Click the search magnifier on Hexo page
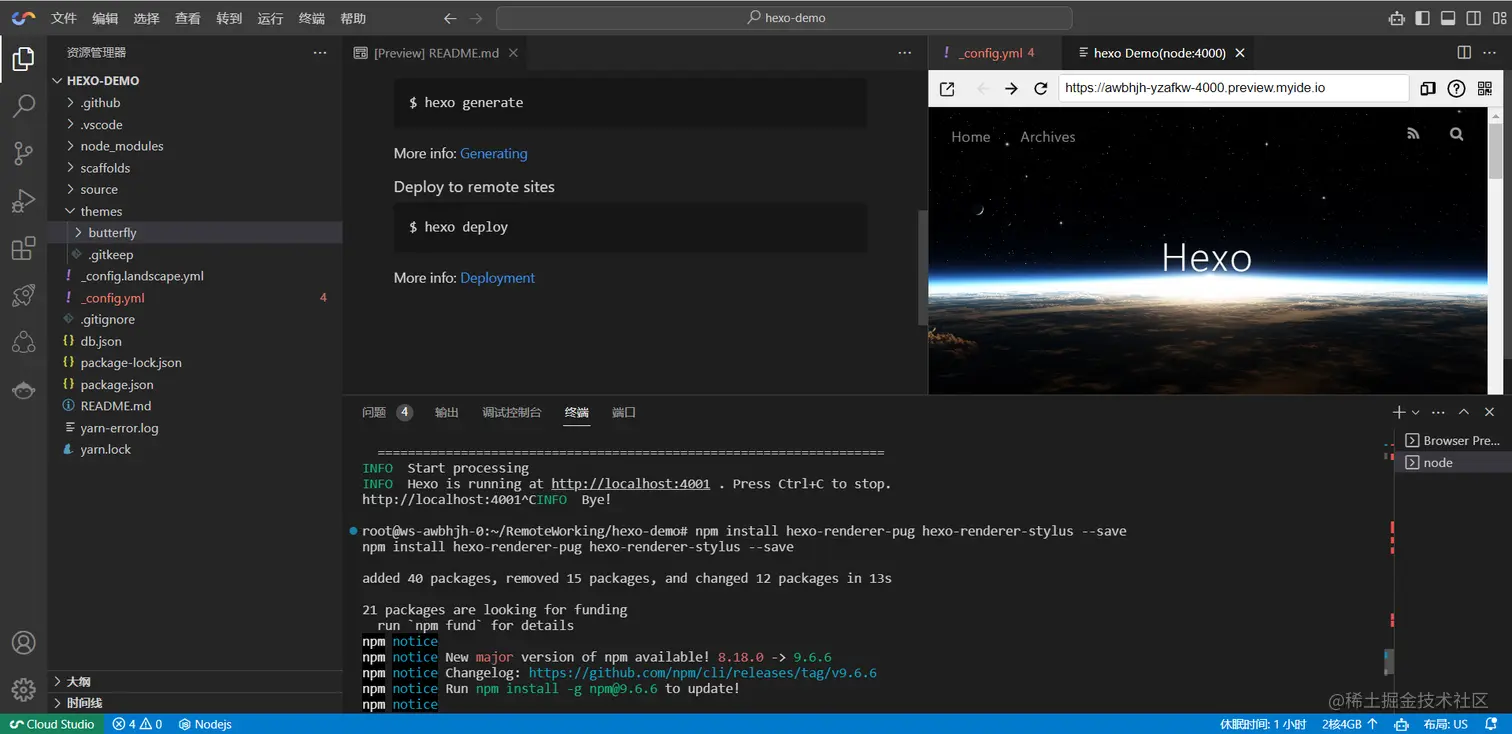 [x=1456, y=133]
